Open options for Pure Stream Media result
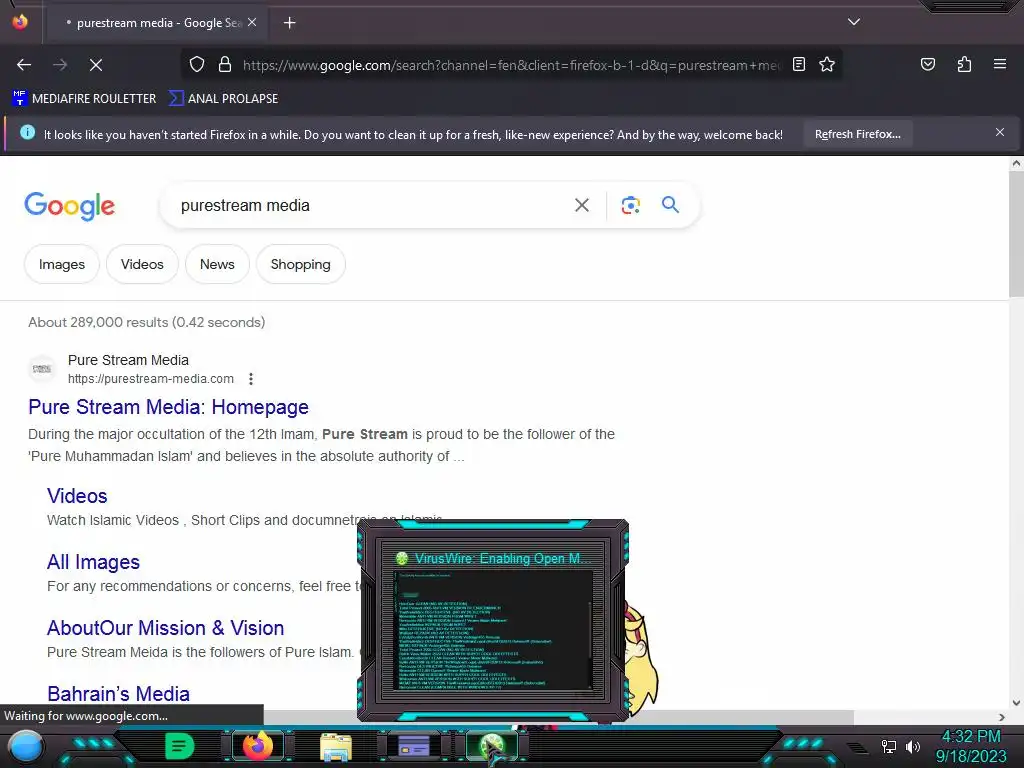Screen dimensions: 1024x768 (x=251, y=379)
